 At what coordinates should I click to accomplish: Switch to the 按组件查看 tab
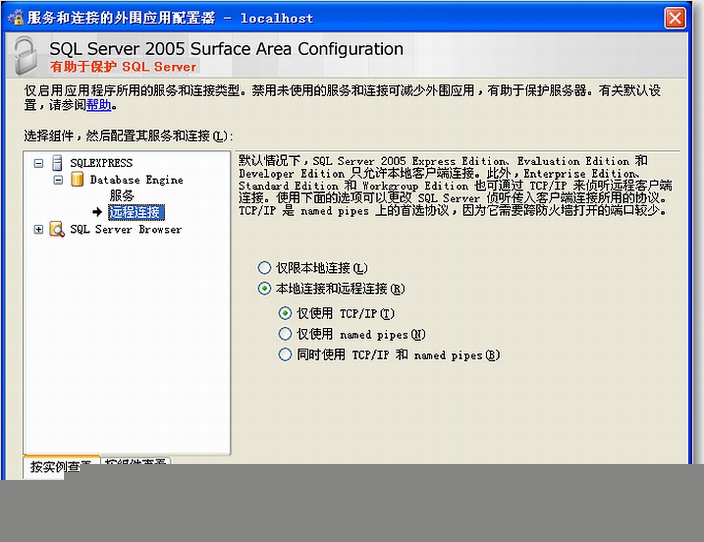tap(137, 465)
